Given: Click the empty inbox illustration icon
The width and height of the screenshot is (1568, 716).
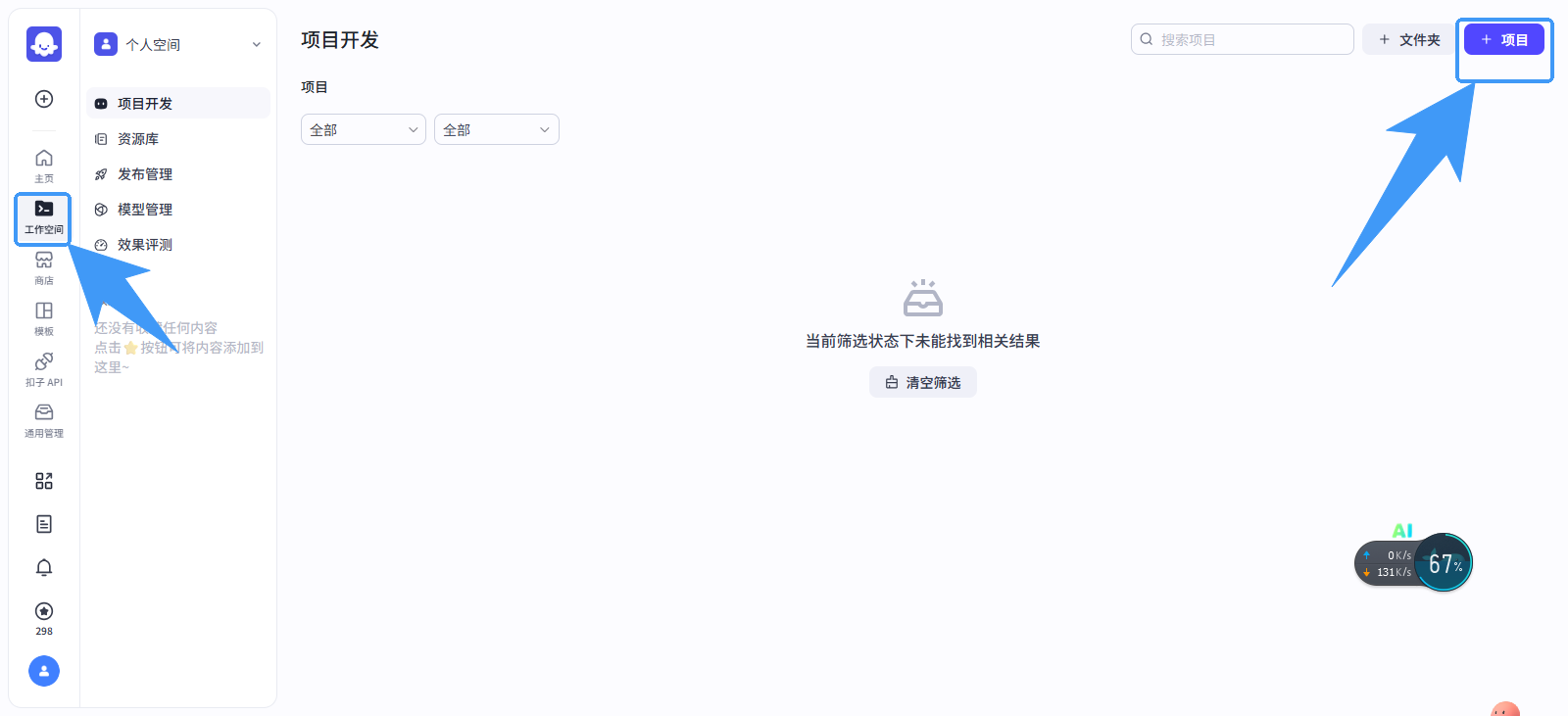Looking at the screenshot, I should point(923,298).
